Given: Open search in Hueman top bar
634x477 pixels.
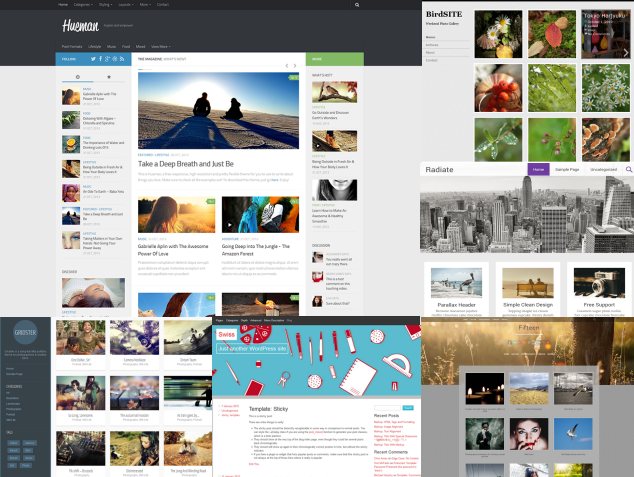Looking at the screenshot, I should tap(357, 5).
